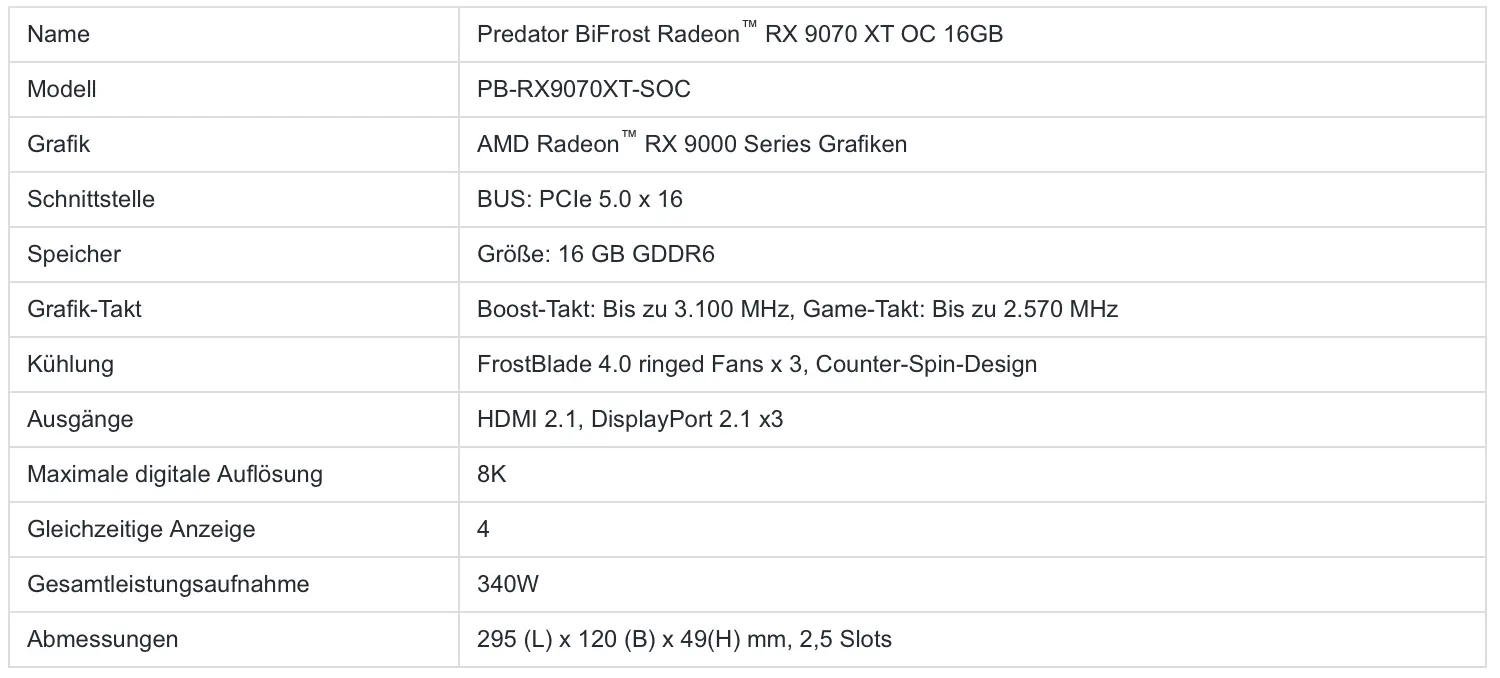The height and width of the screenshot is (678, 1500).
Task: Select the 'Kühlung' row label
Action: (70, 365)
